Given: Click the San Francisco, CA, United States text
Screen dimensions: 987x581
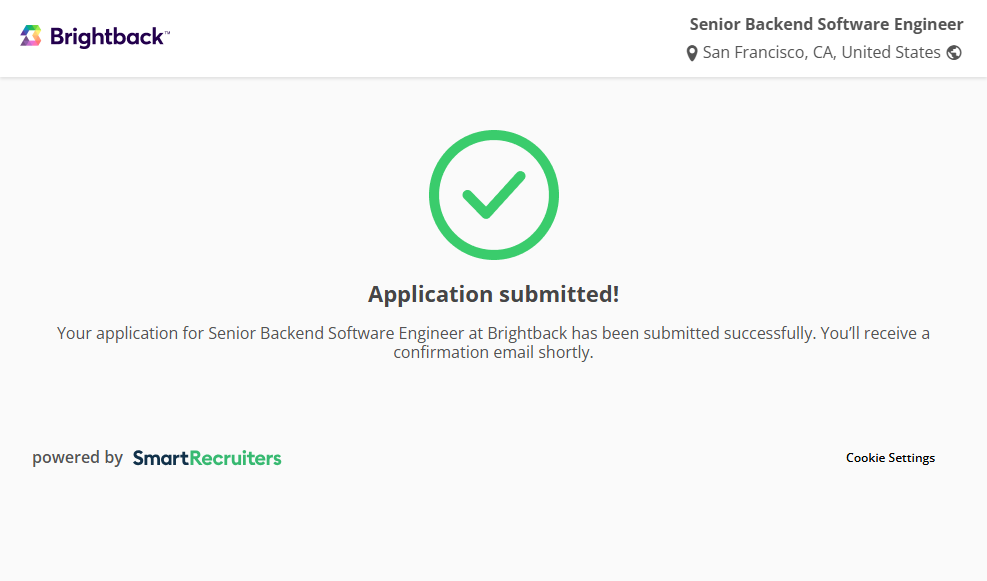Looking at the screenshot, I should tap(821, 53).
